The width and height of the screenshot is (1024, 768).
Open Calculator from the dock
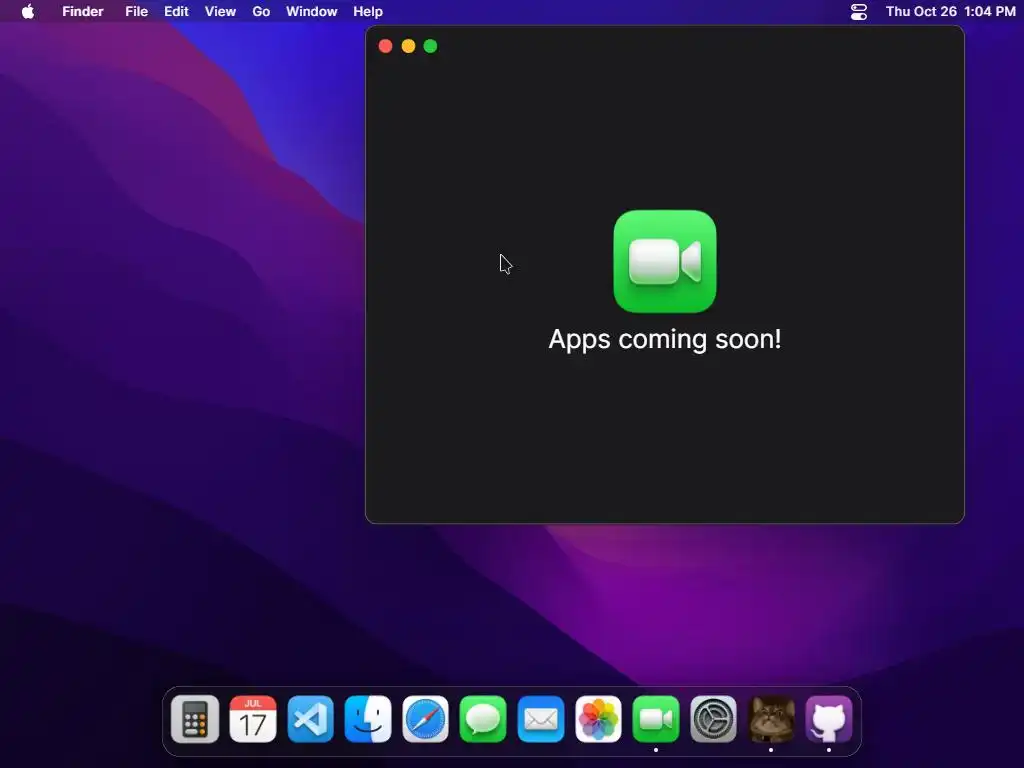coord(195,719)
